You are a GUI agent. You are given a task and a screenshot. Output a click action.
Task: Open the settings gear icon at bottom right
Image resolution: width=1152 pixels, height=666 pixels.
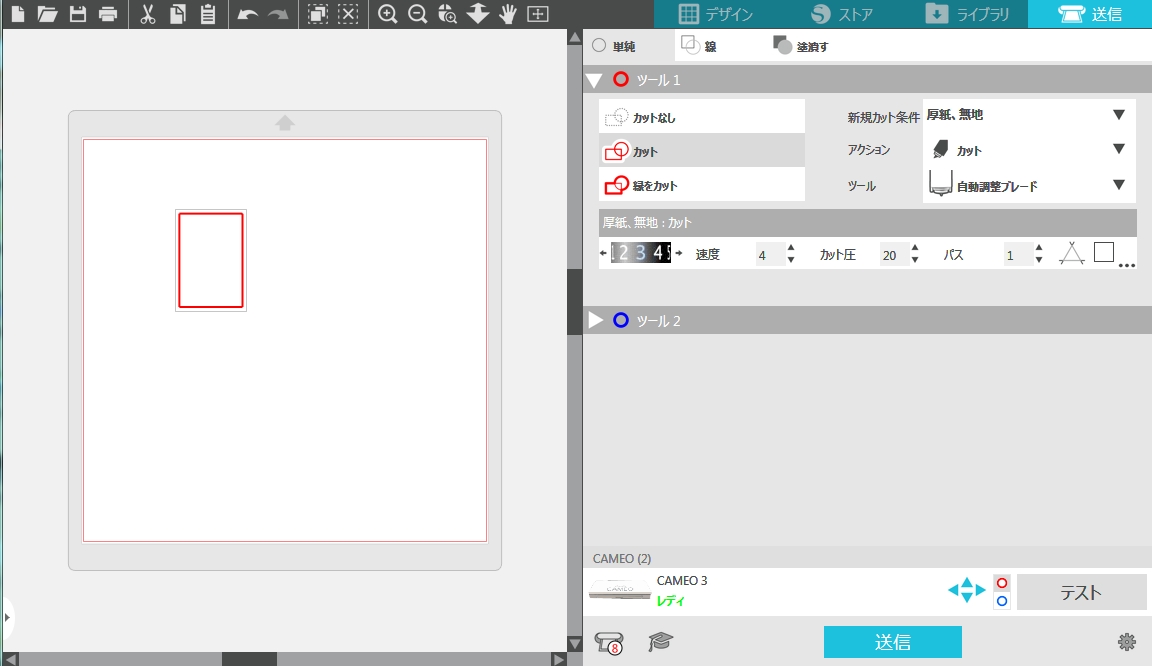point(1126,642)
